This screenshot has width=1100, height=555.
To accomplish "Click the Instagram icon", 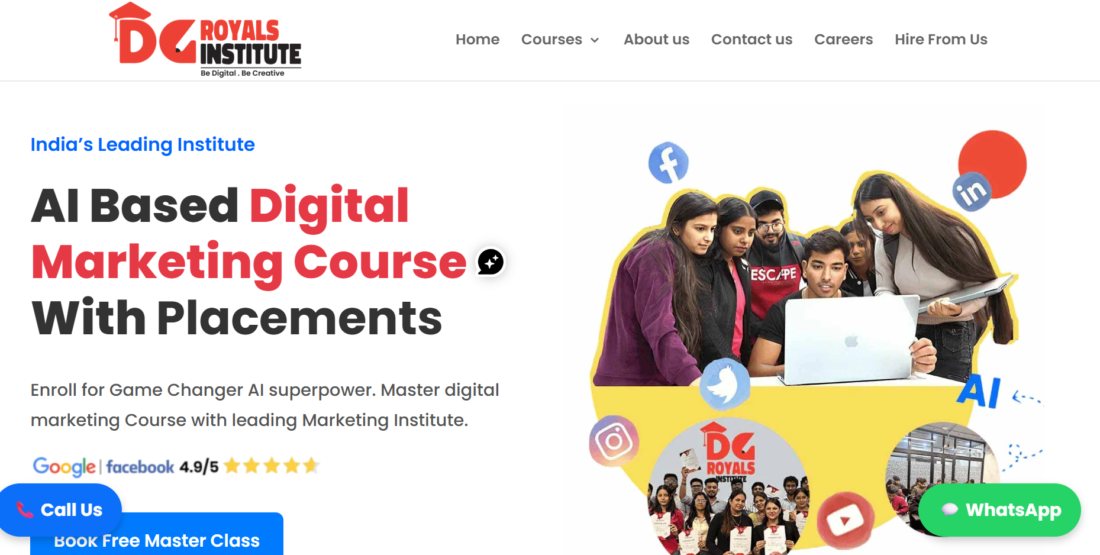I will [614, 441].
